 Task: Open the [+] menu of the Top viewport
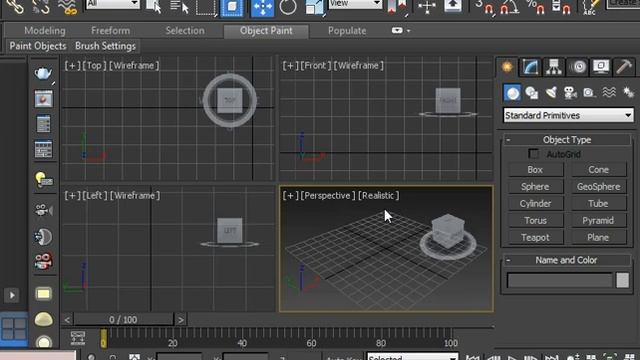(x=72, y=65)
